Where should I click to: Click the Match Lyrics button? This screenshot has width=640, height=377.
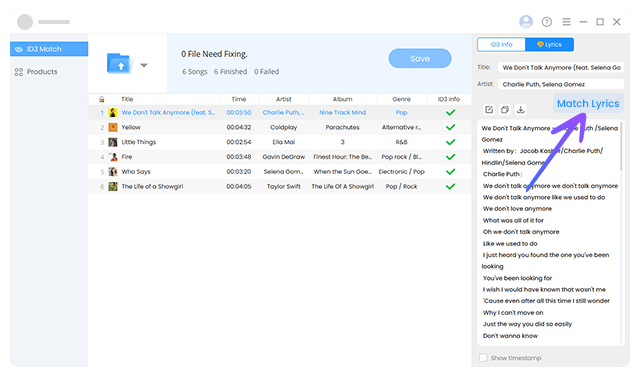588,104
